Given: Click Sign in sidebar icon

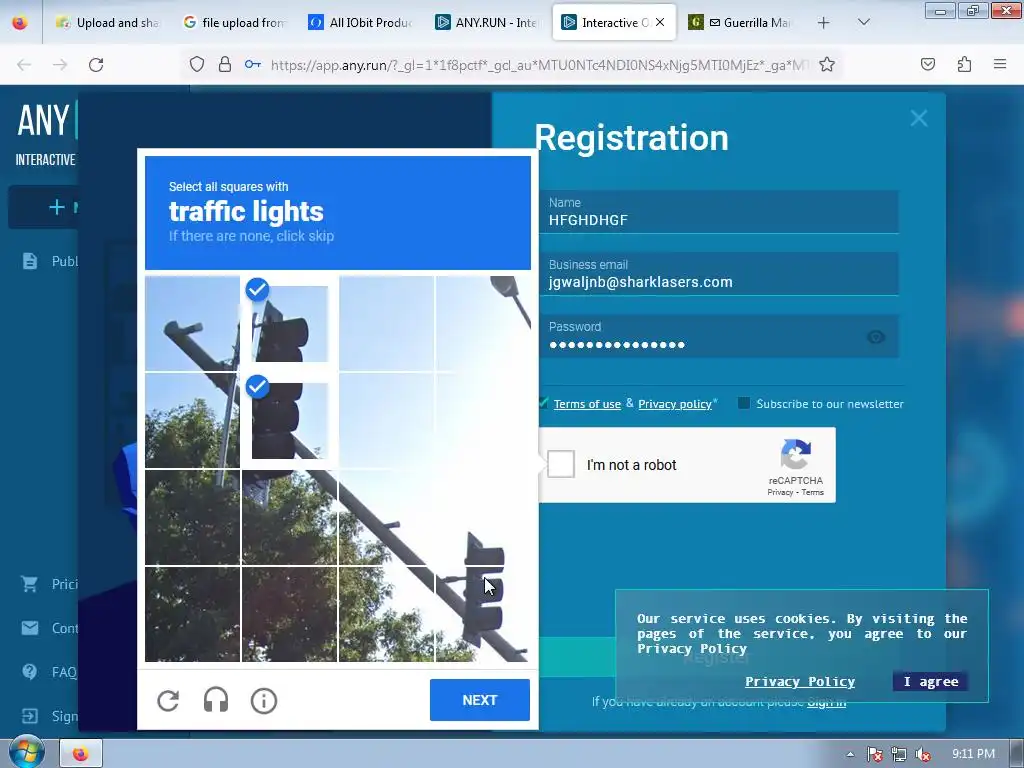Looking at the screenshot, I should (30, 716).
